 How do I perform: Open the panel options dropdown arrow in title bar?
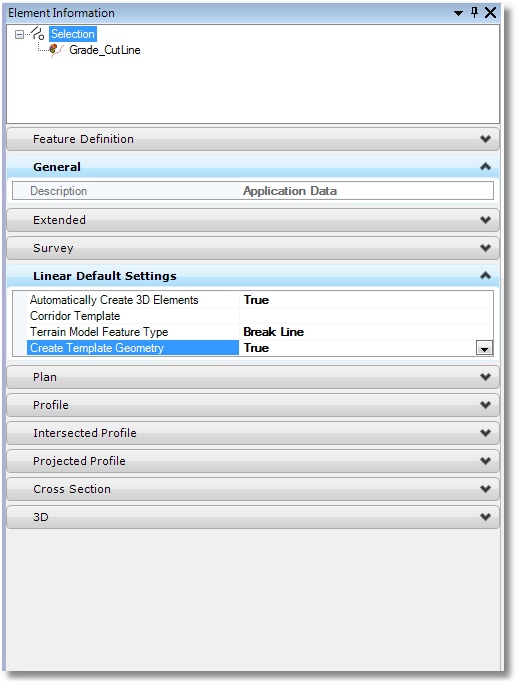pyautogui.click(x=458, y=13)
